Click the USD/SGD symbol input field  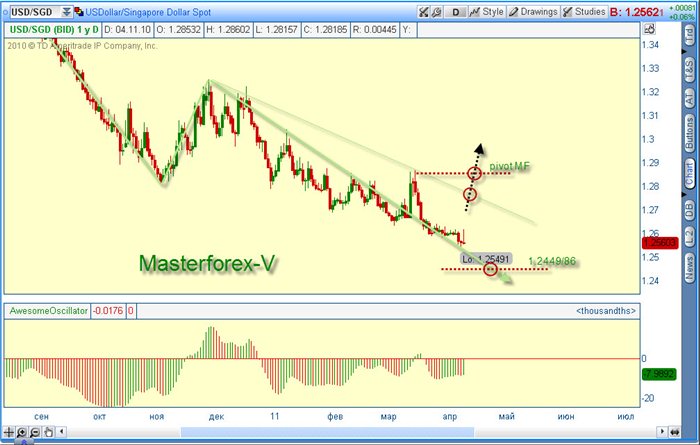coord(35,12)
